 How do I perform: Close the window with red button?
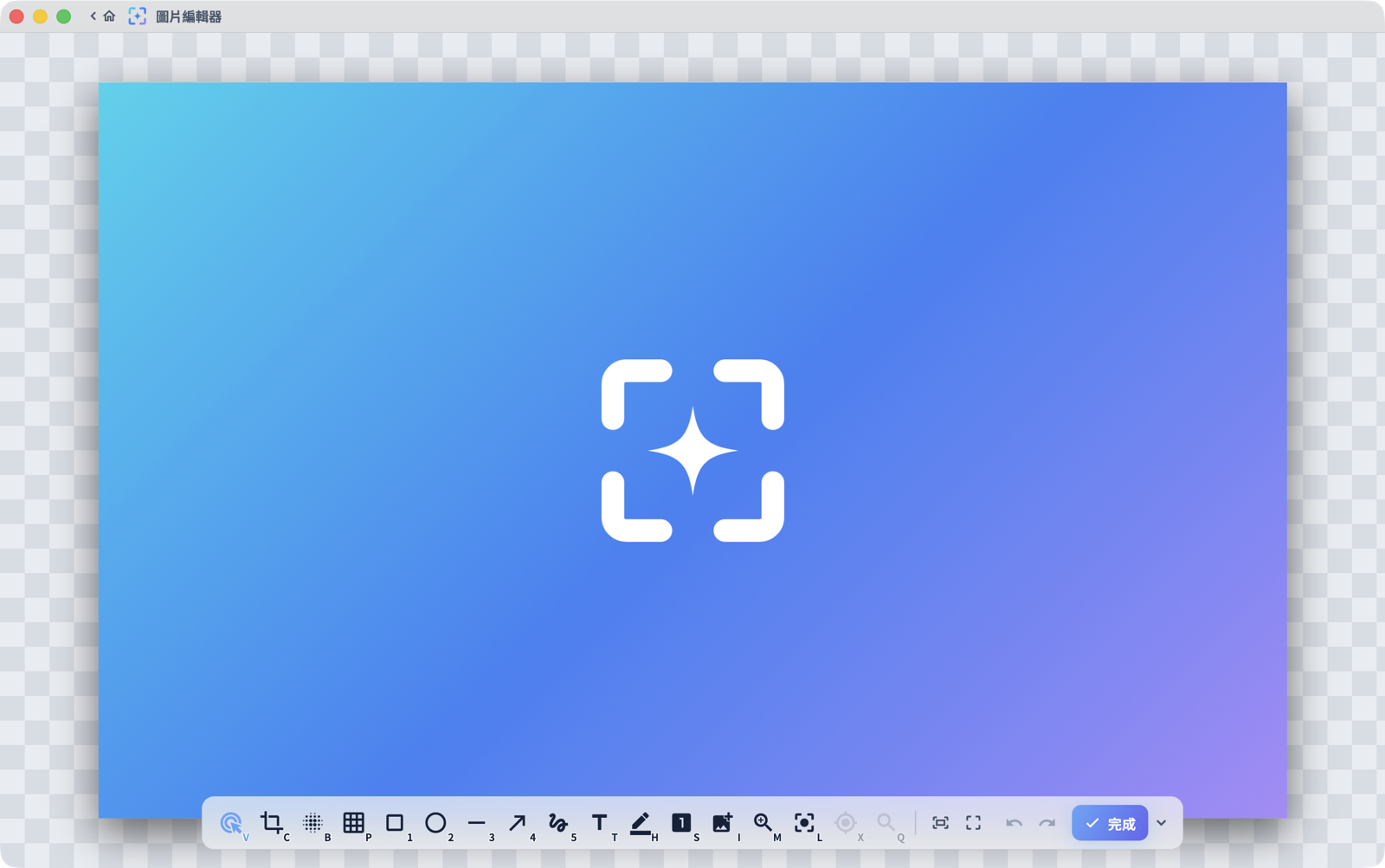pos(16,16)
